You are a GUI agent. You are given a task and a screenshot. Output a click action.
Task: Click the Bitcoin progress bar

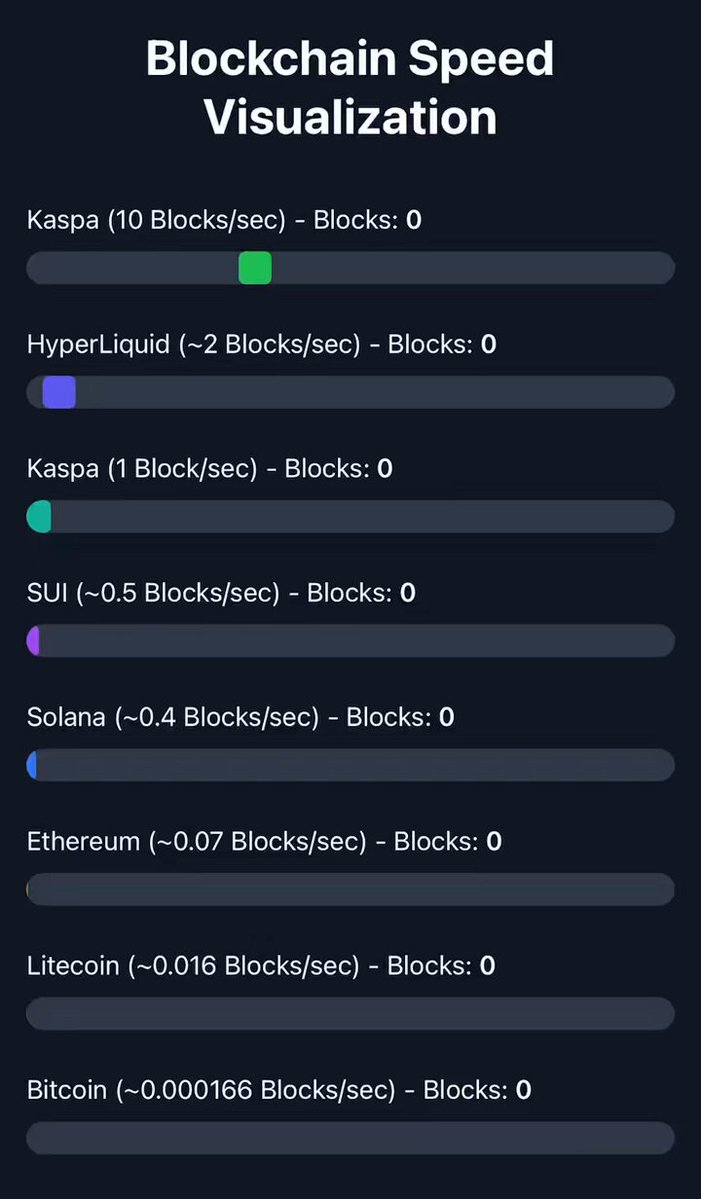tap(350, 1137)
